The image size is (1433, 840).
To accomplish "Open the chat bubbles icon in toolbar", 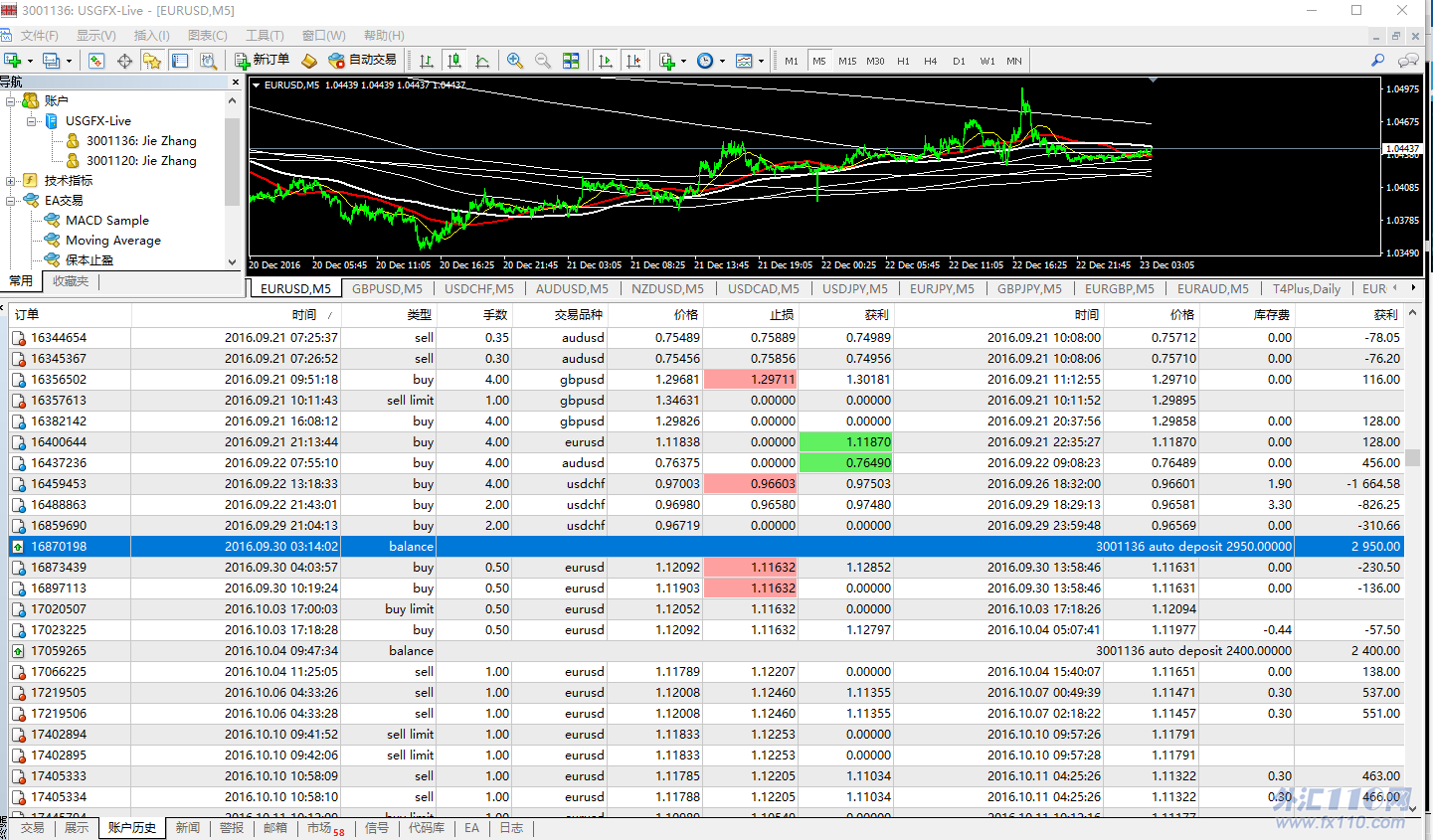I will point(1408,61).
